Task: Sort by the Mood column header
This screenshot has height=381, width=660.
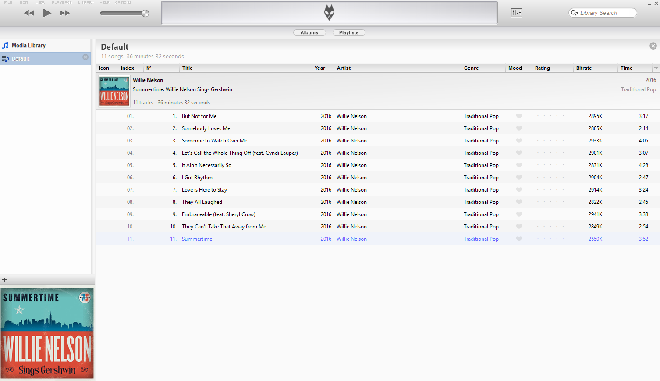Action: coord(515,68)
